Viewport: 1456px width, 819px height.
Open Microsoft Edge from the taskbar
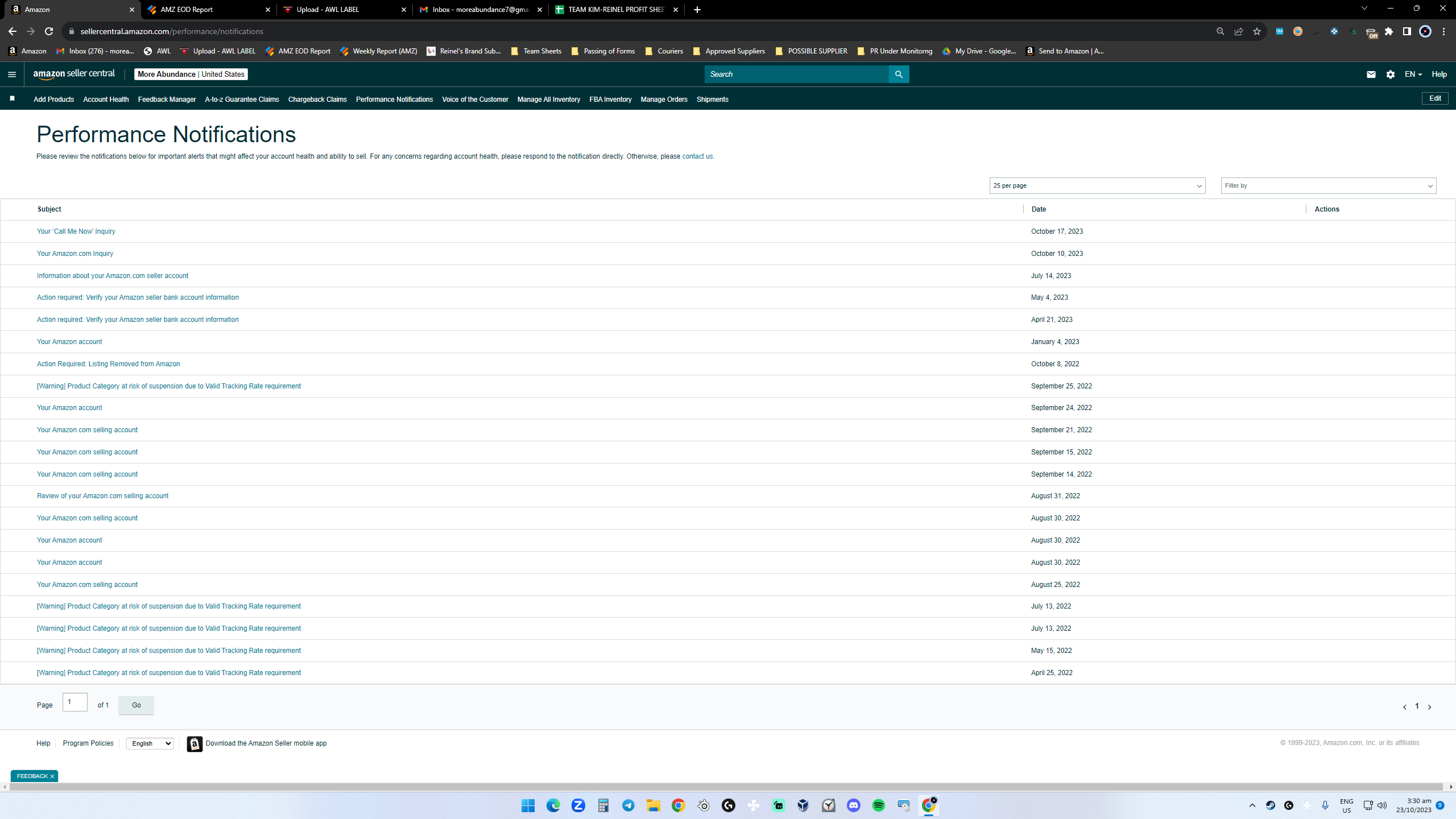point(553,805)
